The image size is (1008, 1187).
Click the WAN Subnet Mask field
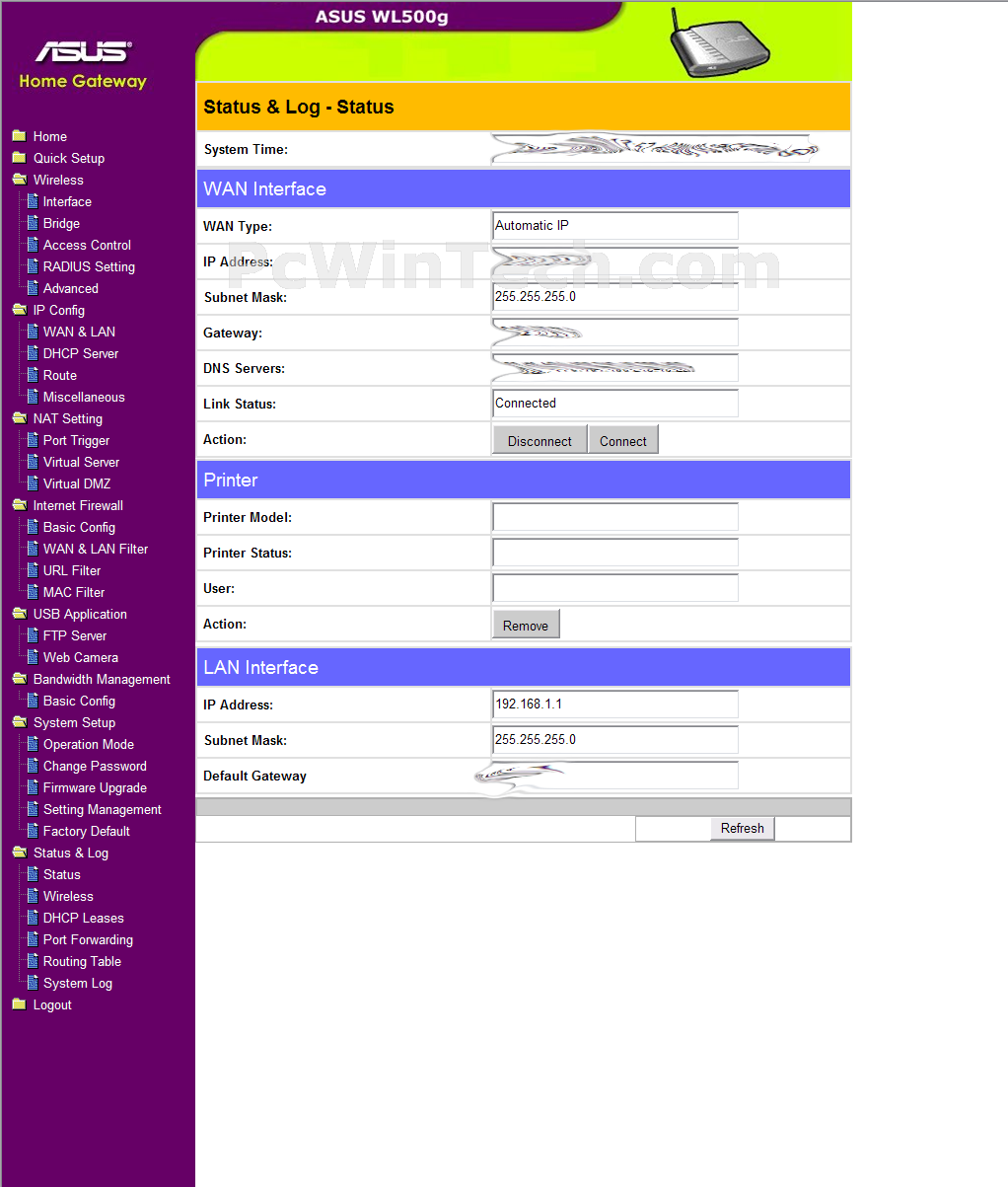[615, 297]
